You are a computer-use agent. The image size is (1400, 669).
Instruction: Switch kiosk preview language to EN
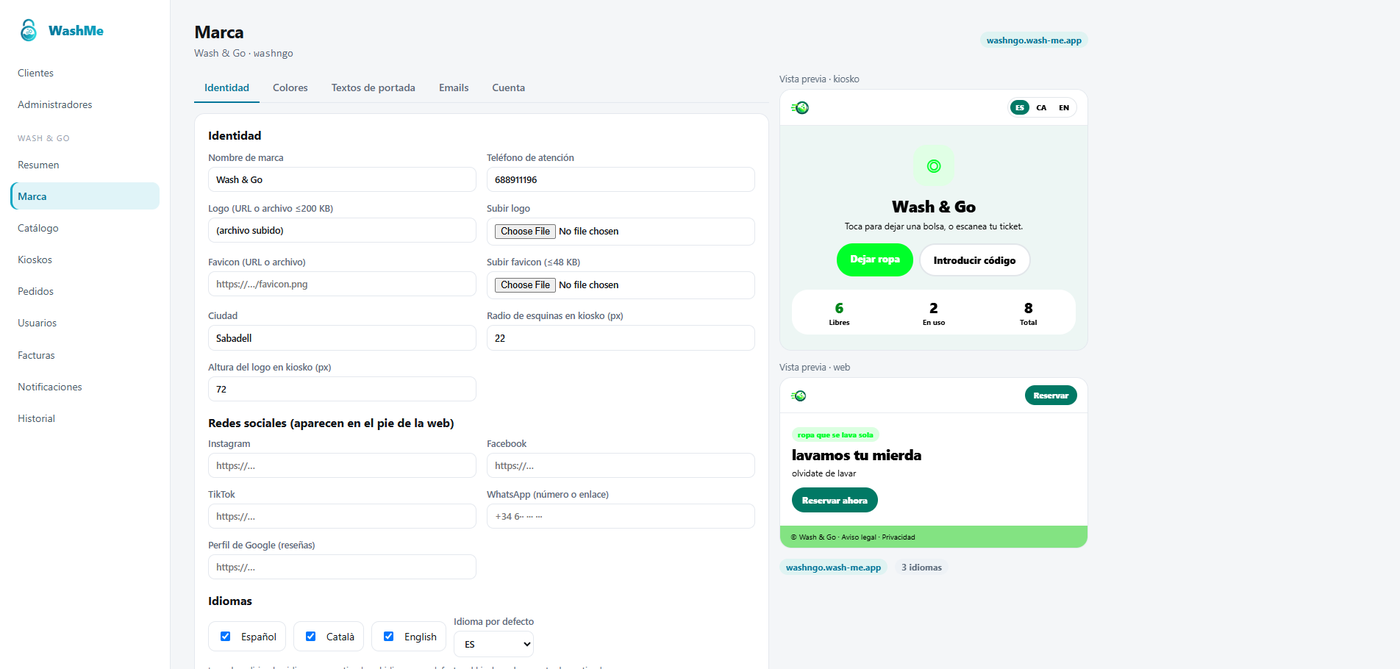tap(1064, 108)
